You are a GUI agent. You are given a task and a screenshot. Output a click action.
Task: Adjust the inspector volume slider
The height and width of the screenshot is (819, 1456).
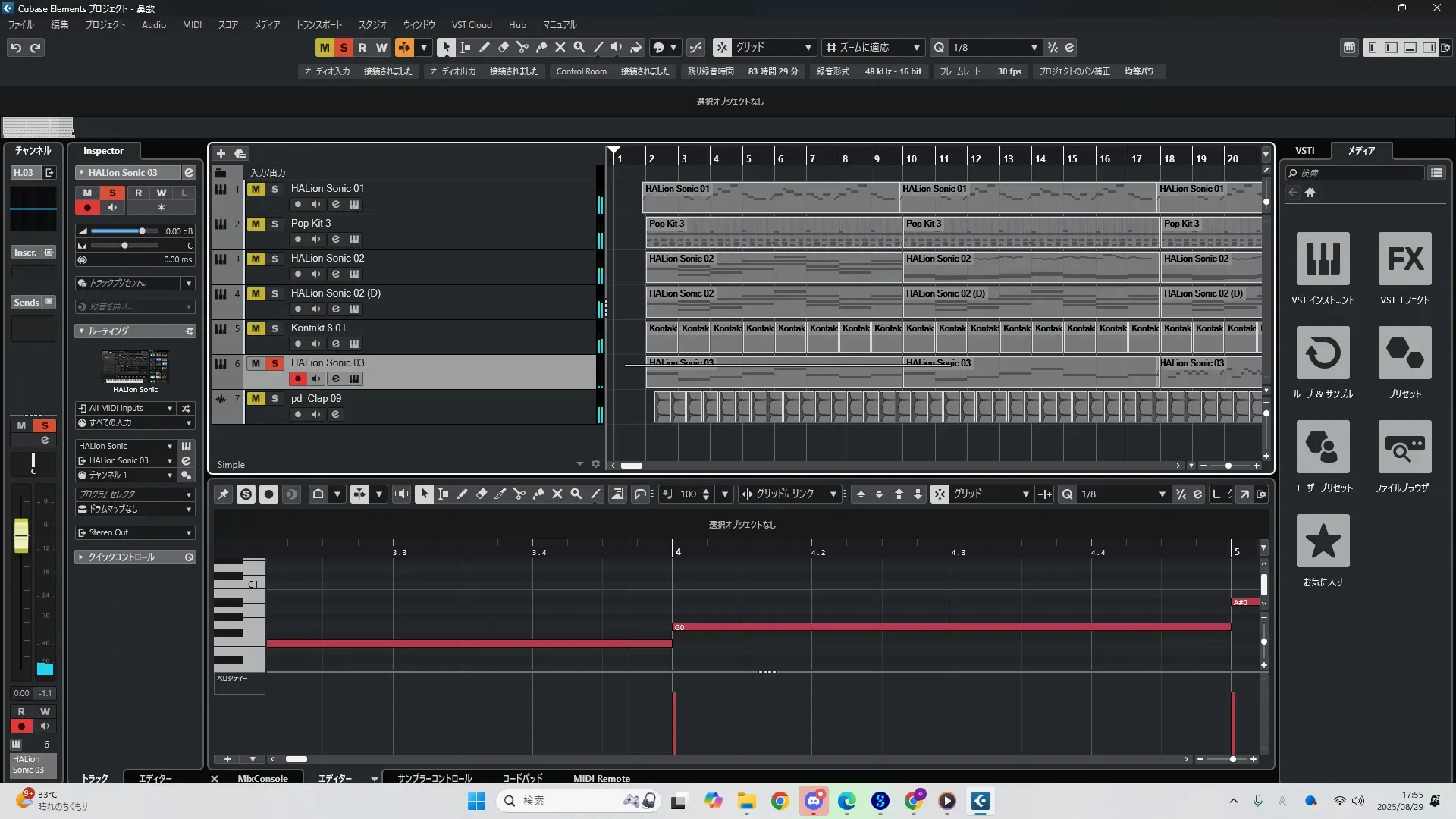click(x=142, y=231)
